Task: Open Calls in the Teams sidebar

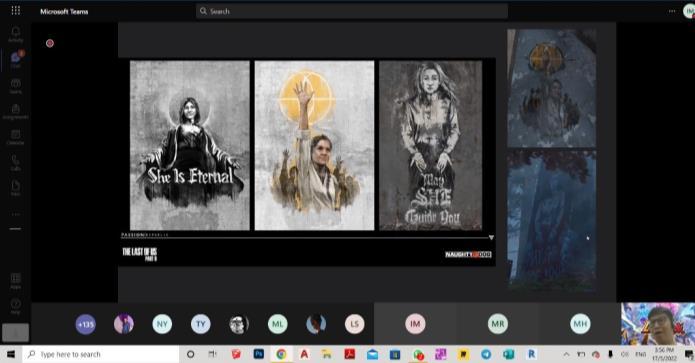Action: coord(16,163)
